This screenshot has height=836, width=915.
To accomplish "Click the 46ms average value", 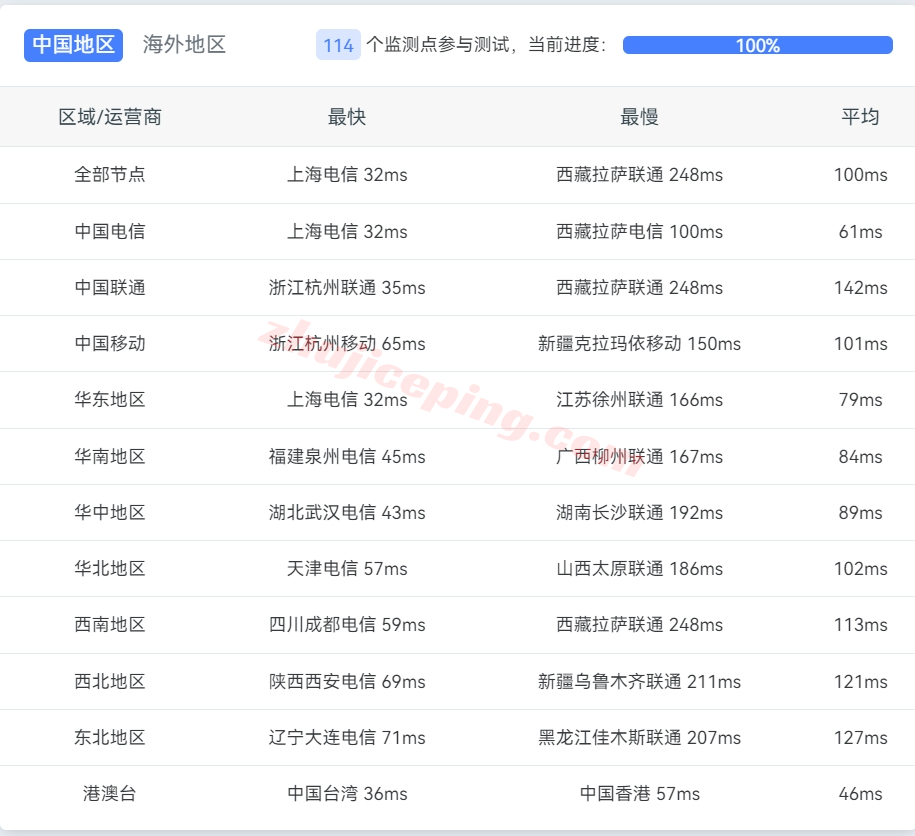I will coord(860,793).
